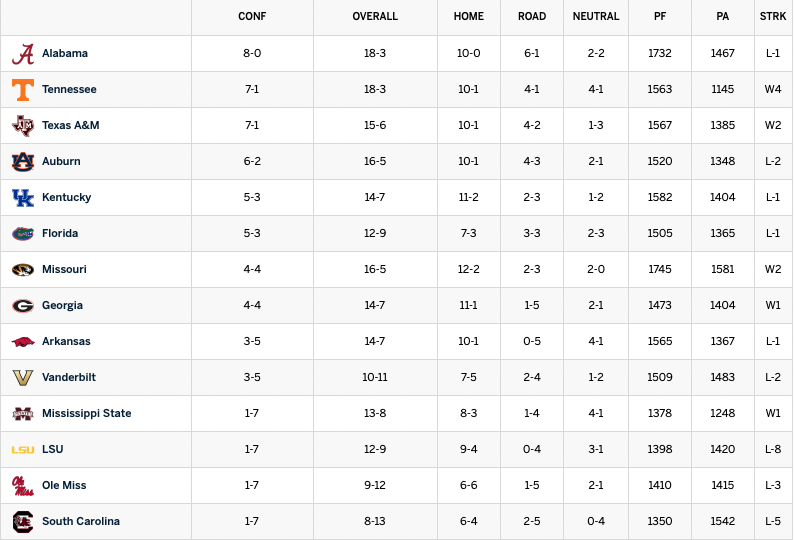Open the Ole Miss team link
794x540 pixels.
click(64, 485)
